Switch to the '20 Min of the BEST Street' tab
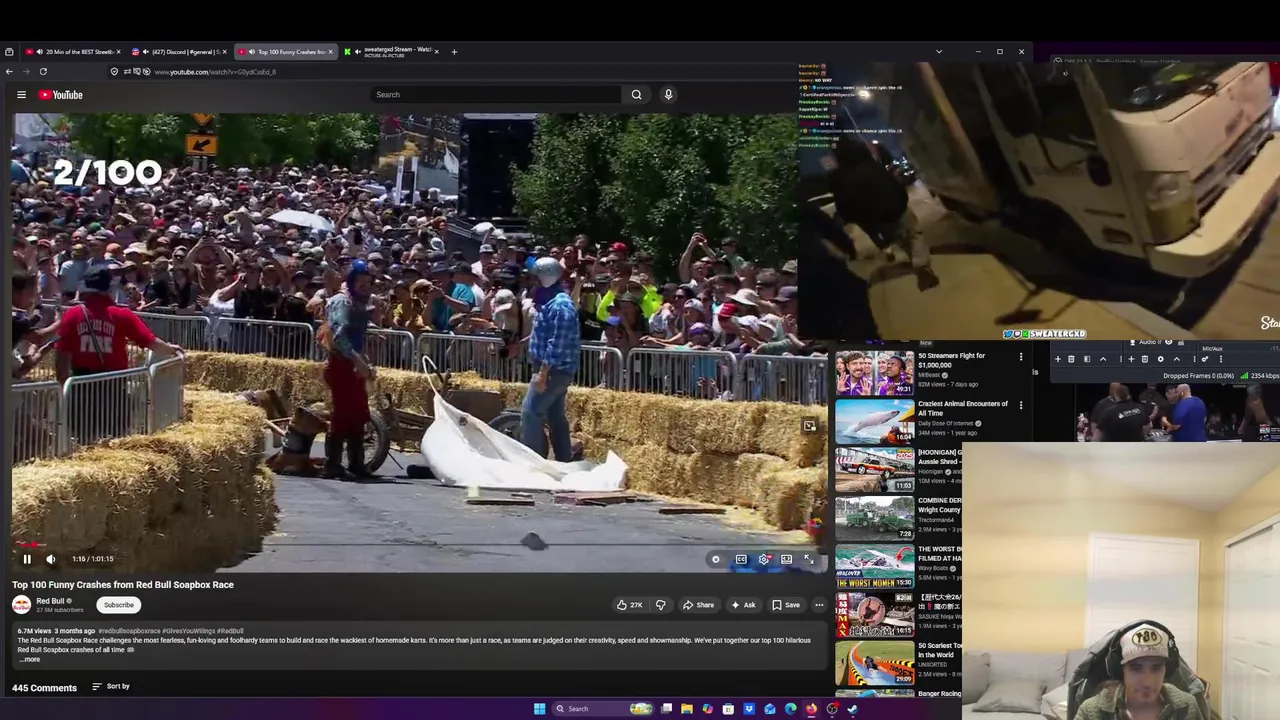The width and height of the screenshot is (1280, 720). point(72,52)
